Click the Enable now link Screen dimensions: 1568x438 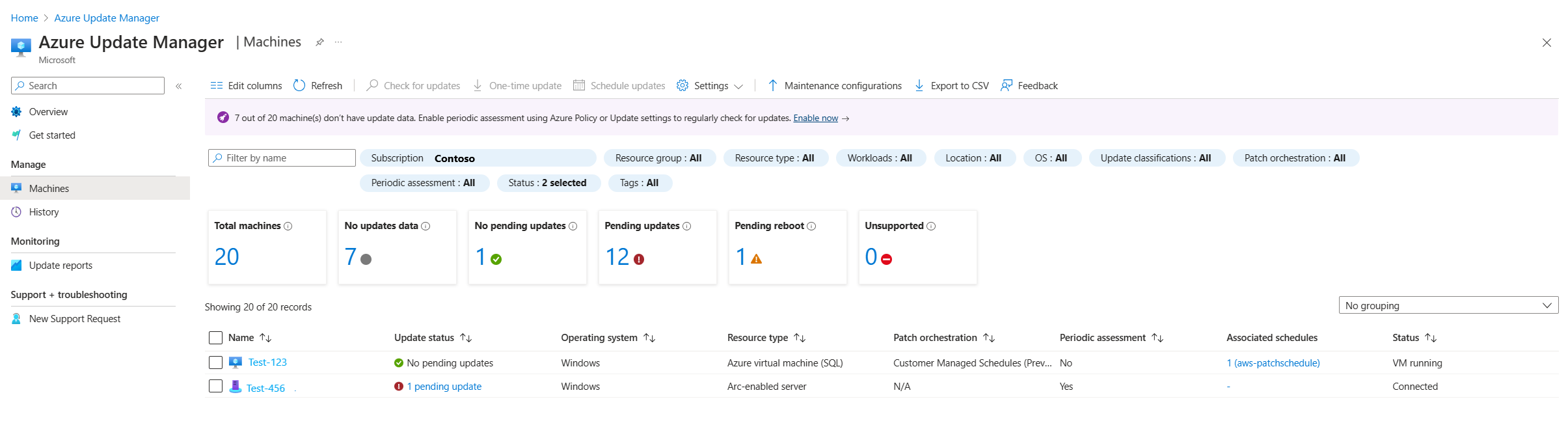pos(815,118)
